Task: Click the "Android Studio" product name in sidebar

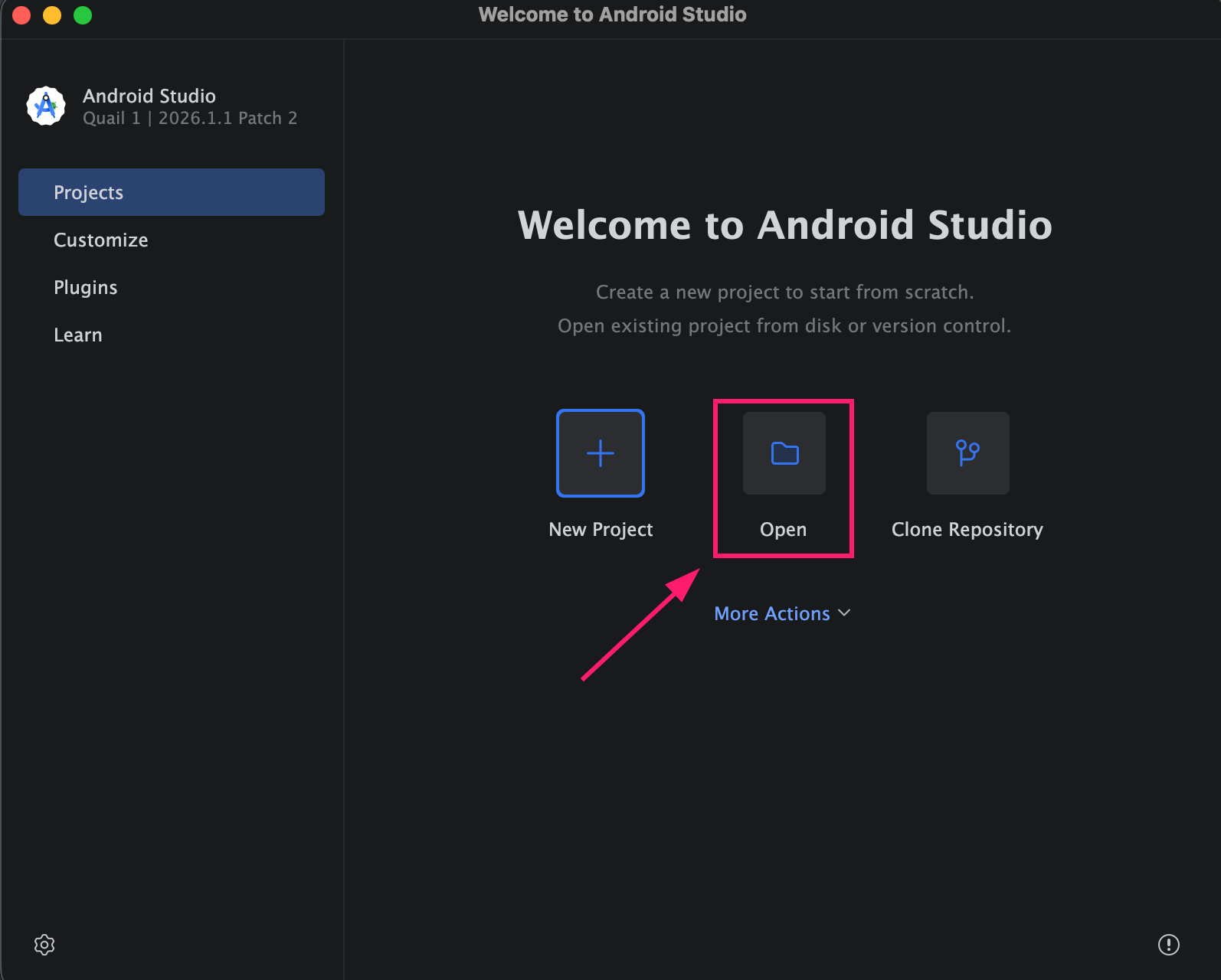Action: pos(149,96)
